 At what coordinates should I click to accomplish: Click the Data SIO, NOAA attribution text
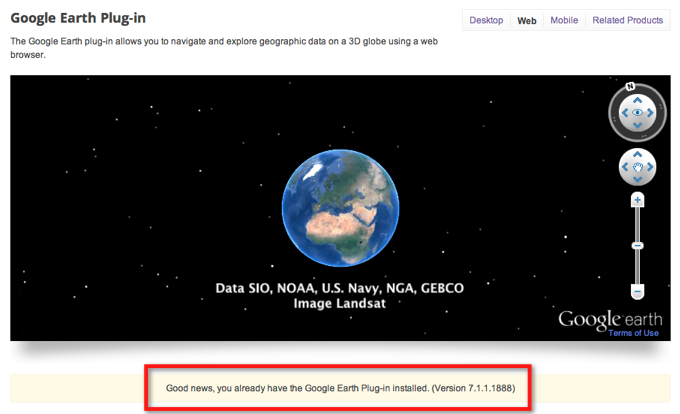click(x=340, y=288)
